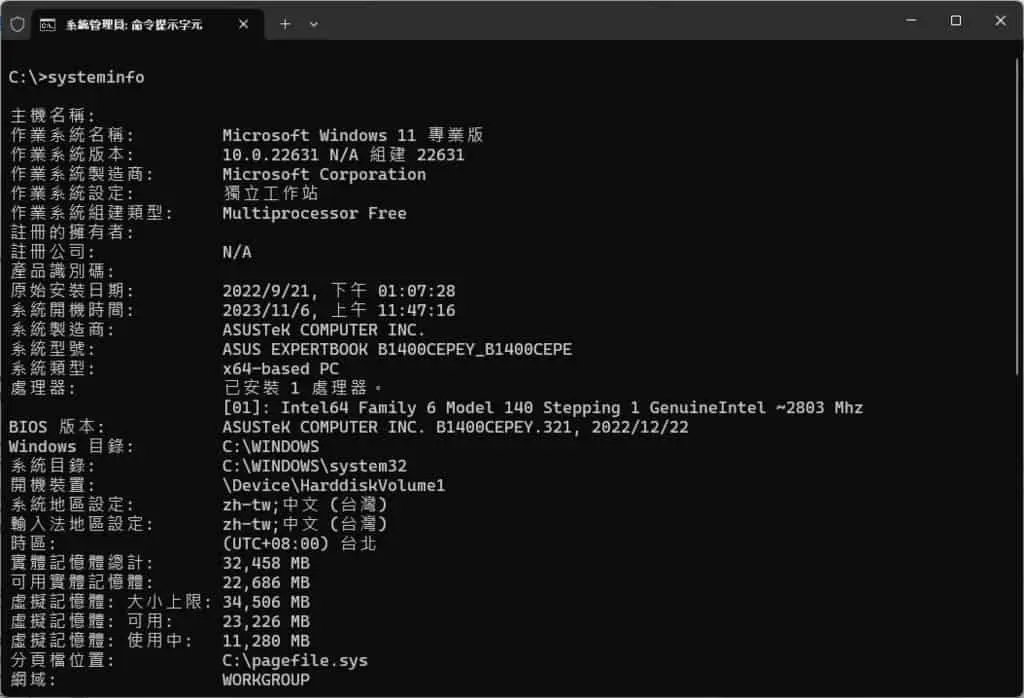The height and width of the screenshot is (698, 1024).
Task: Click the ASUSTeK COMPUTER INC. manufacturer value
Action: [x=323, y=330]
